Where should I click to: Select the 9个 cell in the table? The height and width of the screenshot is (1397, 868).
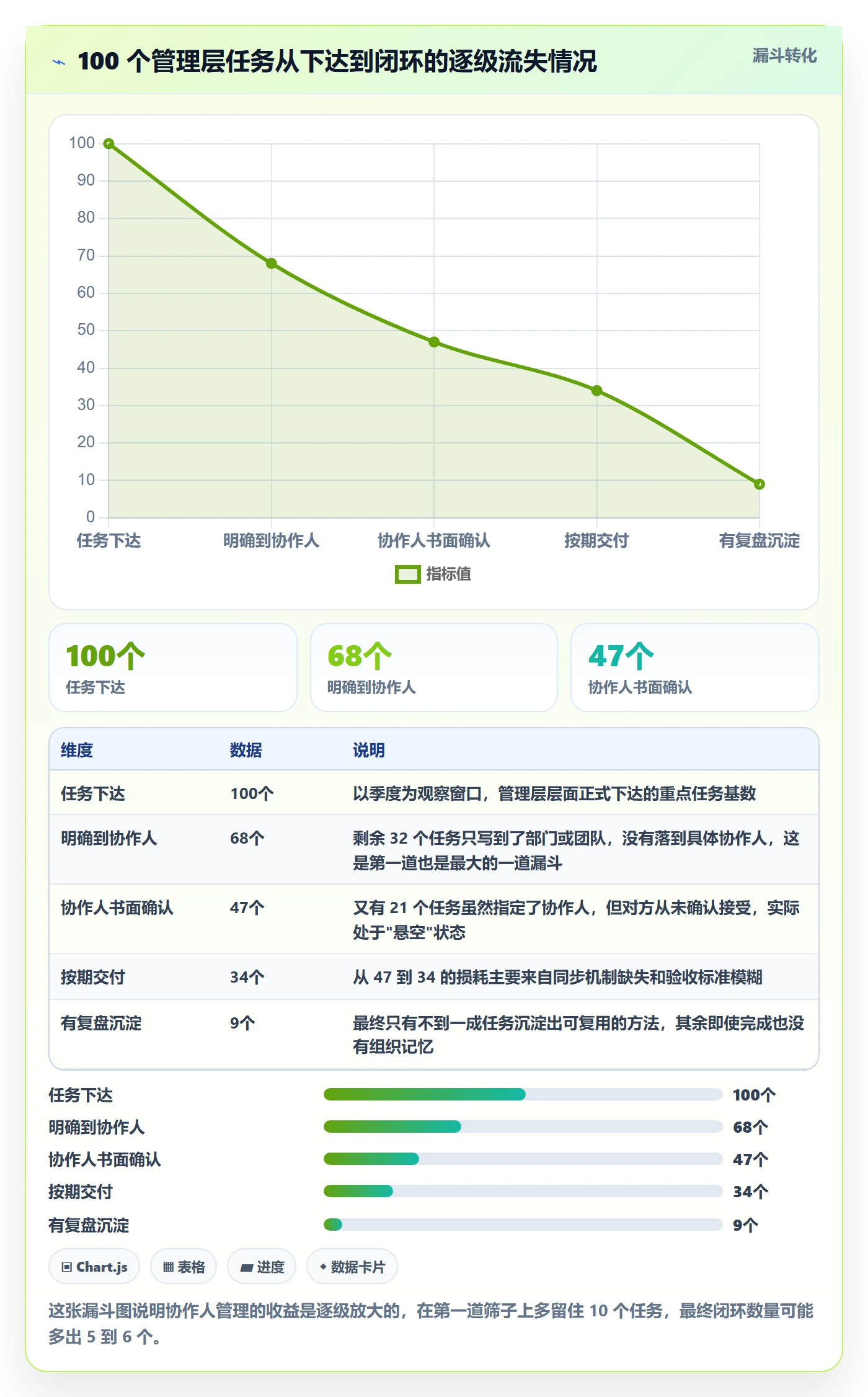tap(242, 1023)
